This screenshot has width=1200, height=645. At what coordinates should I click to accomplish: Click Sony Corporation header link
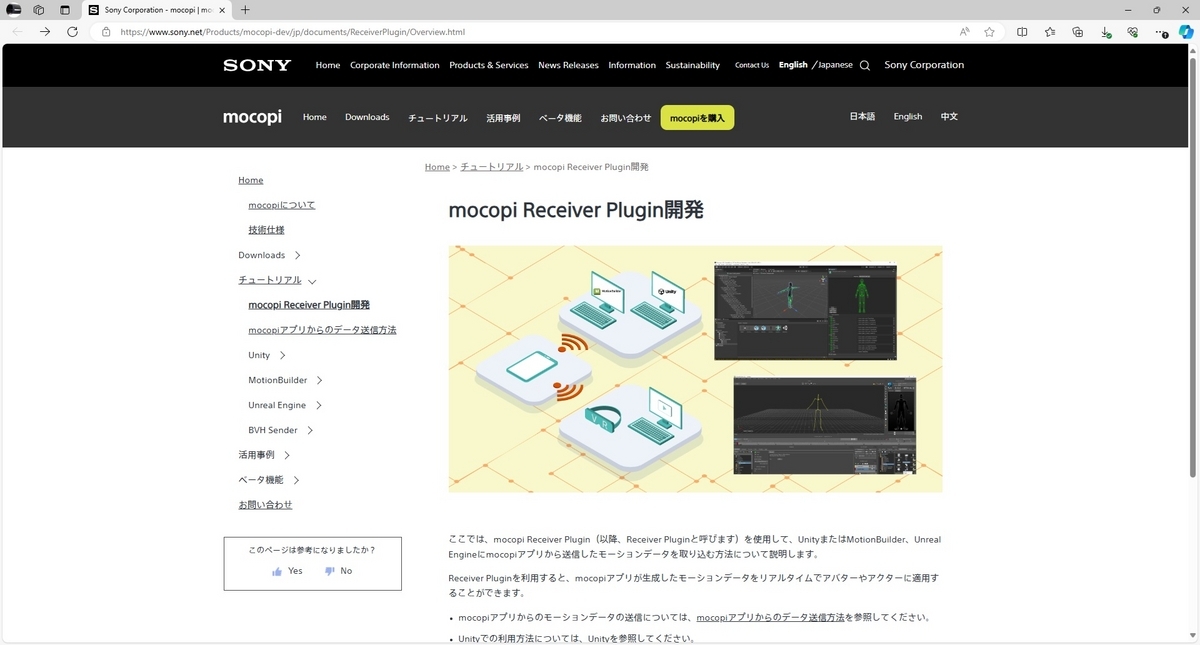pos(924,65)
